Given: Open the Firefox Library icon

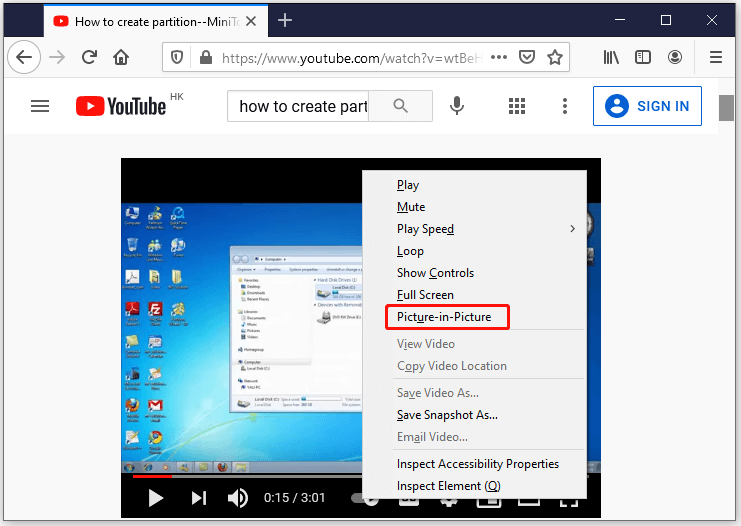Looking at the screenshot, I should (611, 58).
